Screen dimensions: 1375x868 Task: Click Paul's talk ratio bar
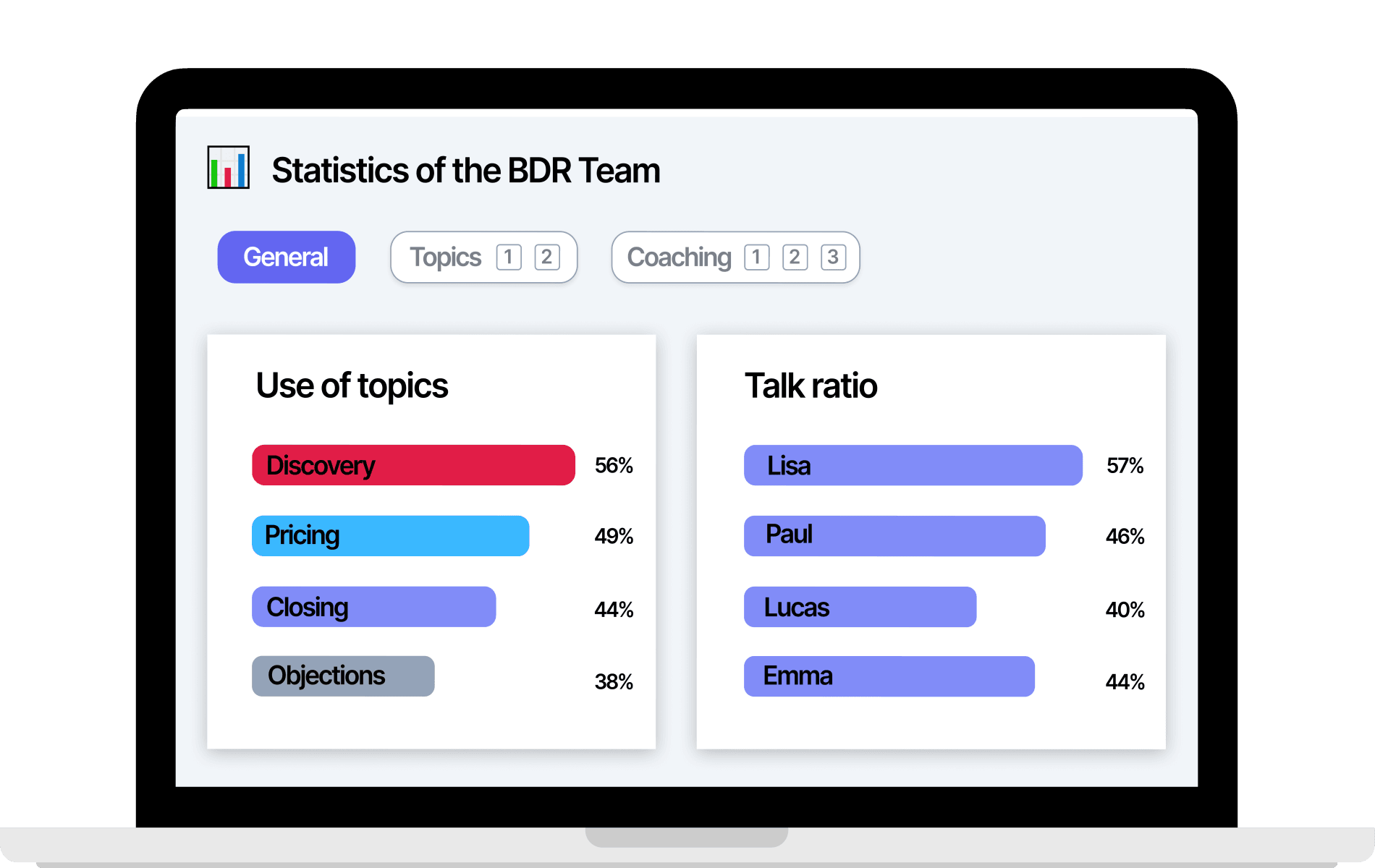coord(894,535)
